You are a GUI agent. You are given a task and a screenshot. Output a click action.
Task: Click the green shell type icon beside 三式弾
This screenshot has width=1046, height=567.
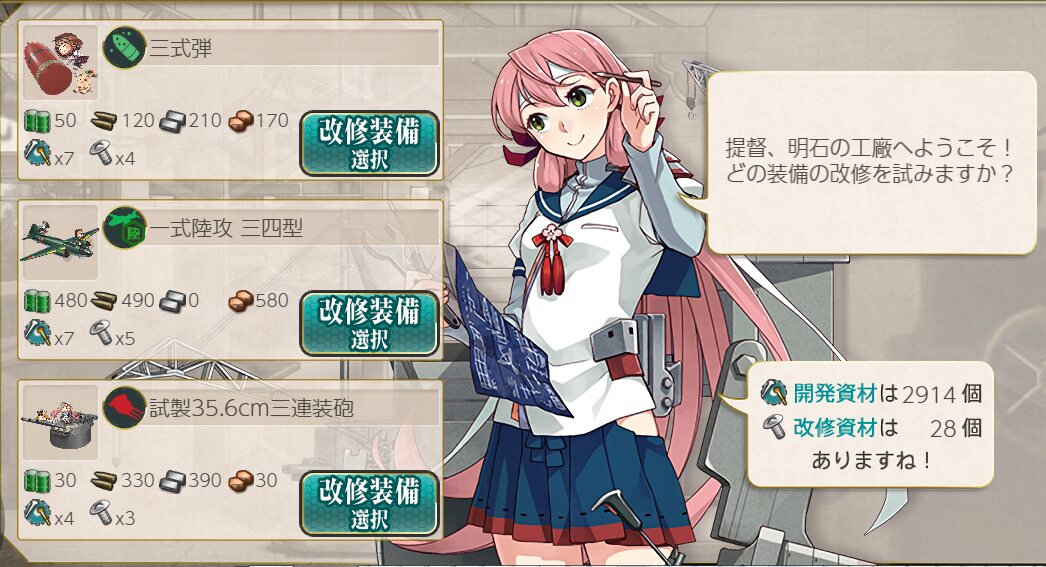coord(125,47)
